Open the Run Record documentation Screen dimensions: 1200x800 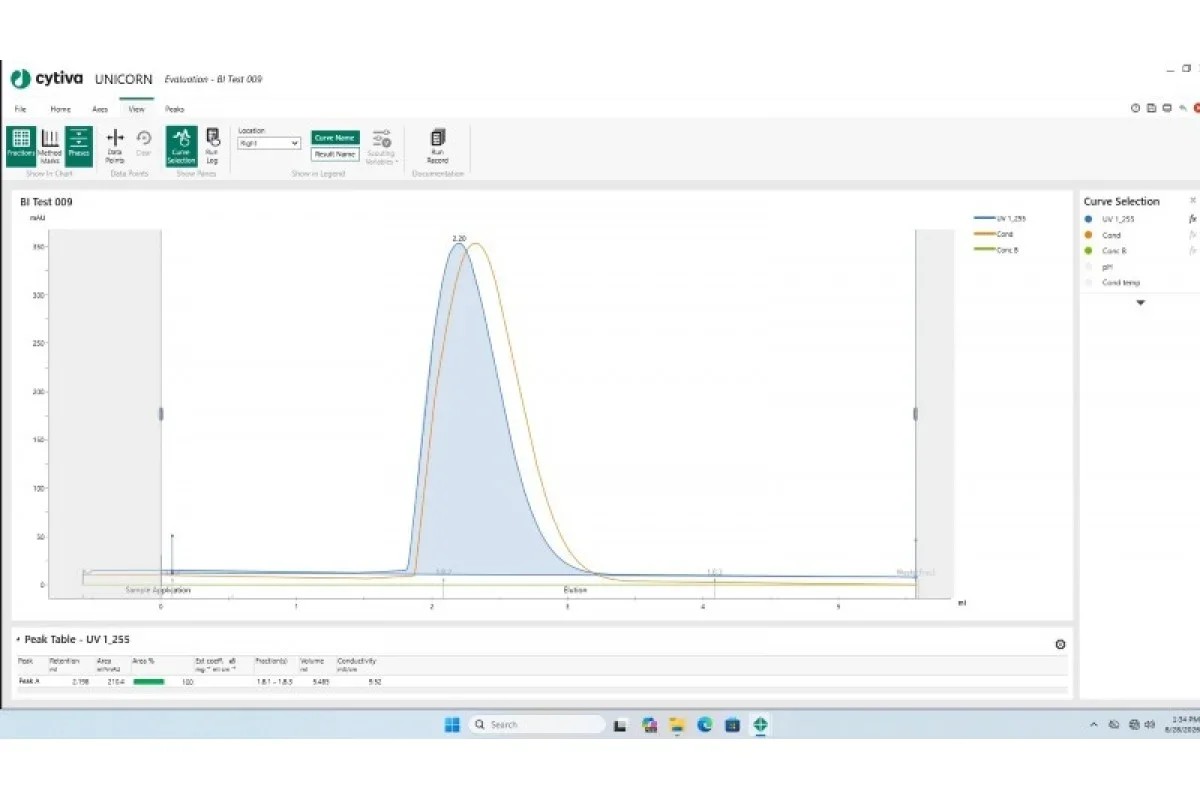click(437, 145)
